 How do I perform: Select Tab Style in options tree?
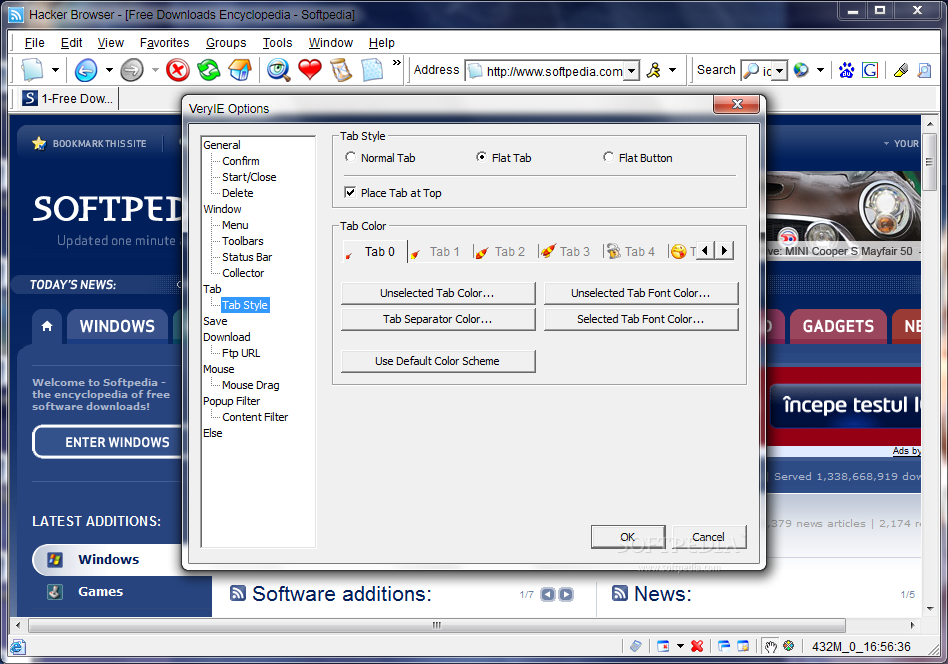pyautogui.click(x=245, y=305)
